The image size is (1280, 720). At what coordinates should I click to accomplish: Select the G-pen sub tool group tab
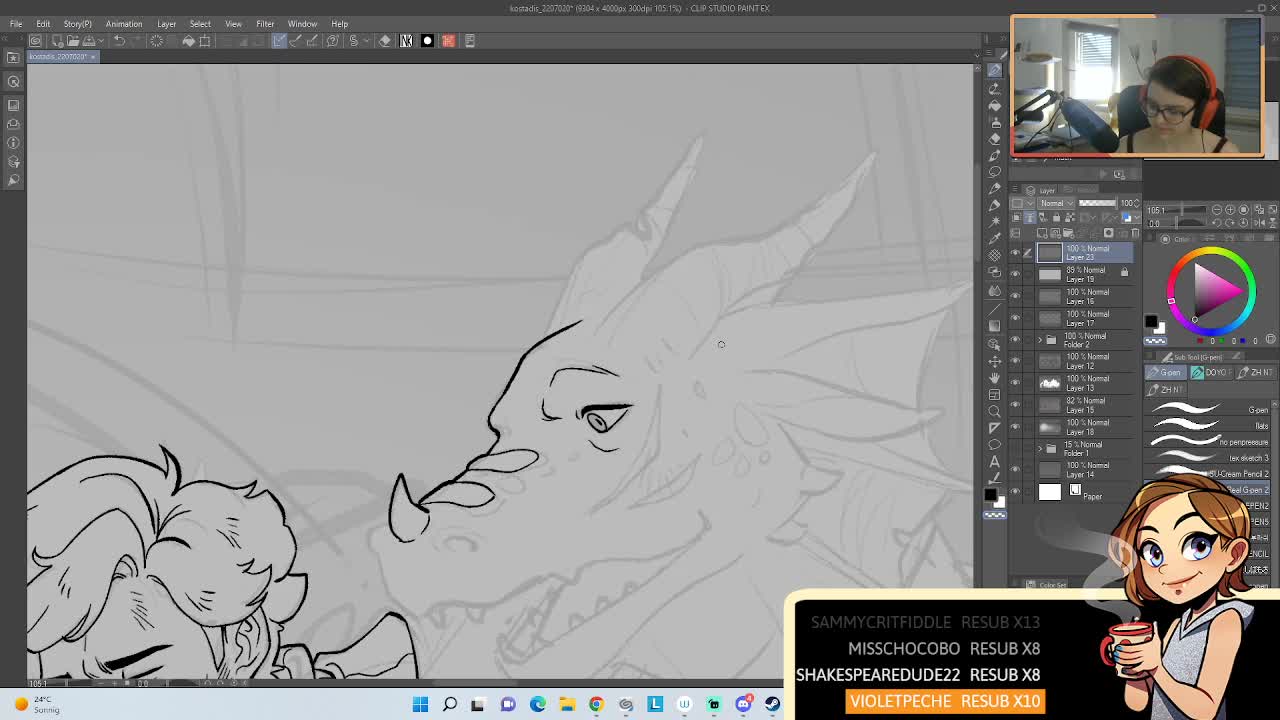(x=1165, y=372)
